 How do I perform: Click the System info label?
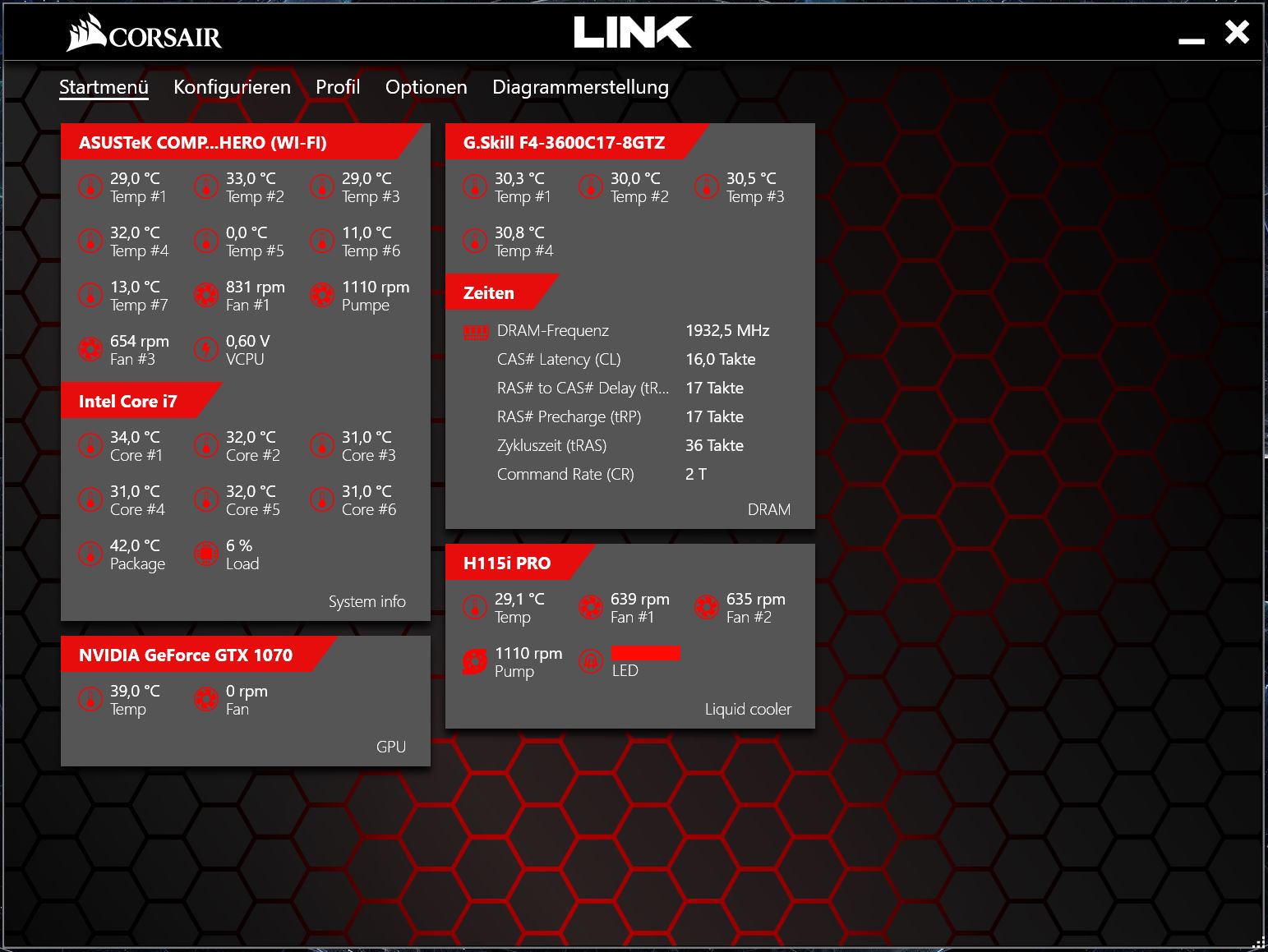pyautogui.click(x=367, y=601)
